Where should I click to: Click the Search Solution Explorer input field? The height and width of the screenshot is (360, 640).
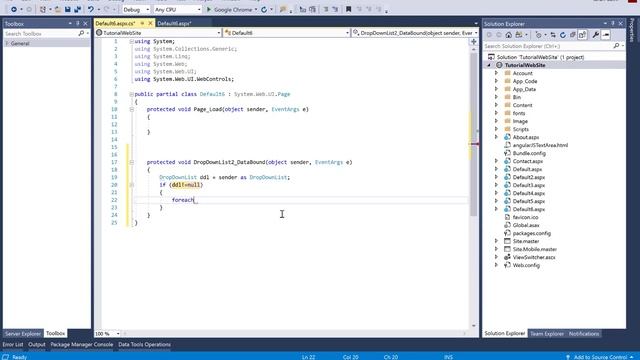pos(548,46)
